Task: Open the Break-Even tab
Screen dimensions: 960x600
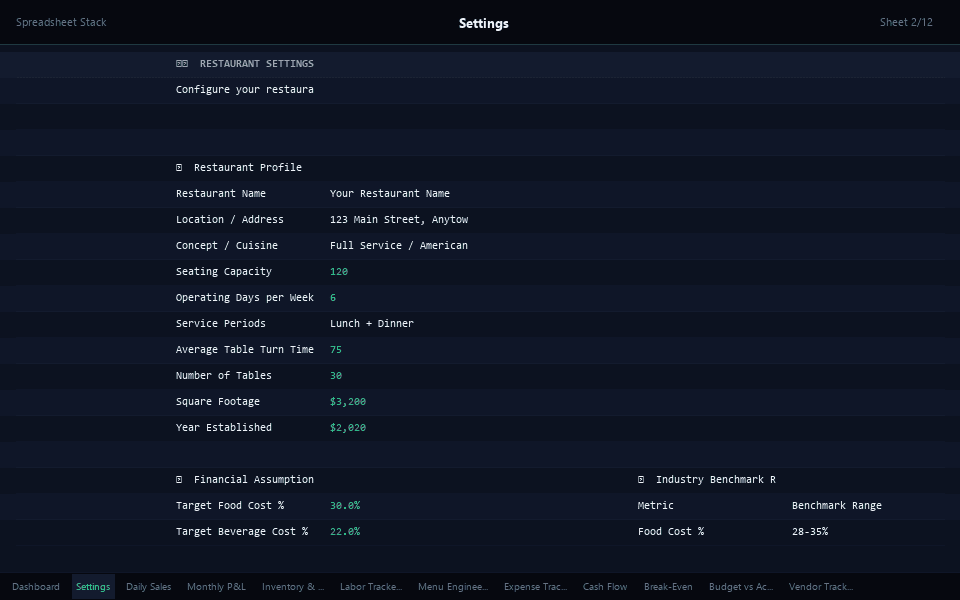Action: coord(668,587)
